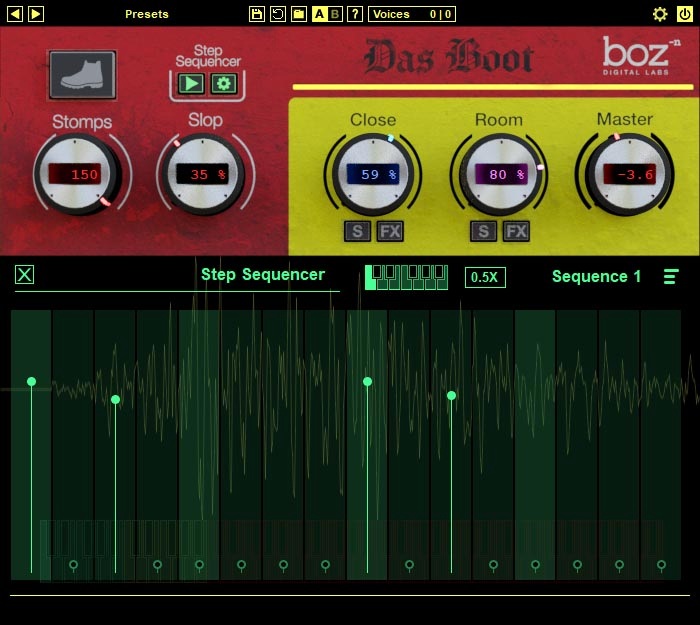
Task: Click the Voices counter box
Action: [412, 14]
